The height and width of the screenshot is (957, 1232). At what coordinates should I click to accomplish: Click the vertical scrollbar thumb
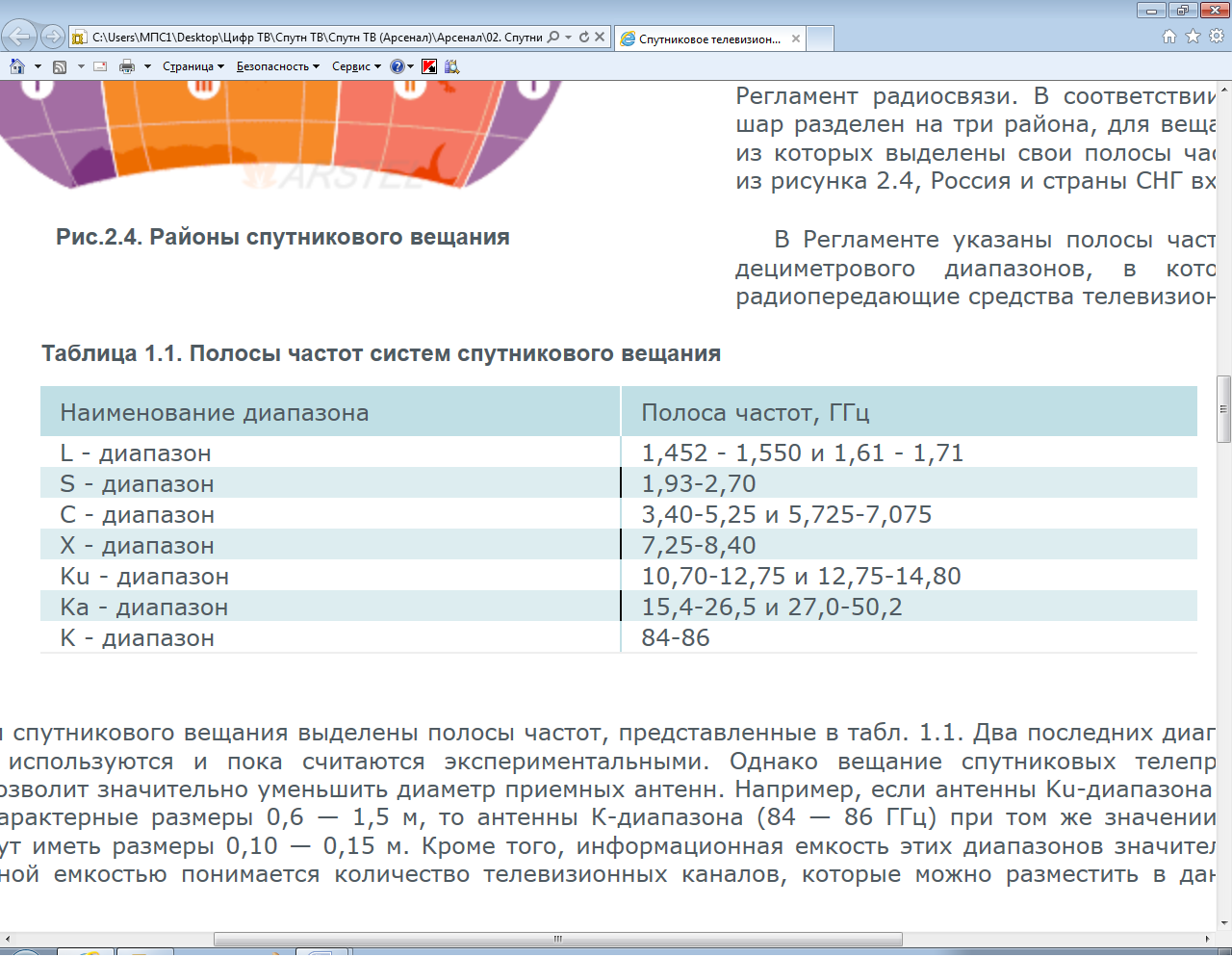(1224, 408)
